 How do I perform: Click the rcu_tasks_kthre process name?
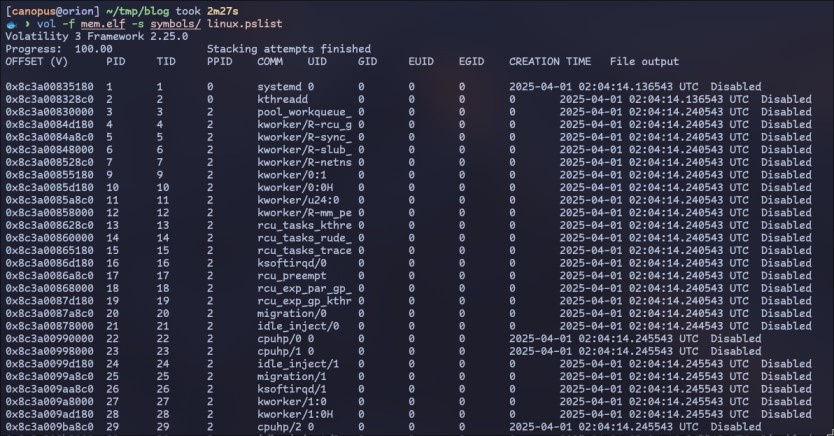(305, 225)
